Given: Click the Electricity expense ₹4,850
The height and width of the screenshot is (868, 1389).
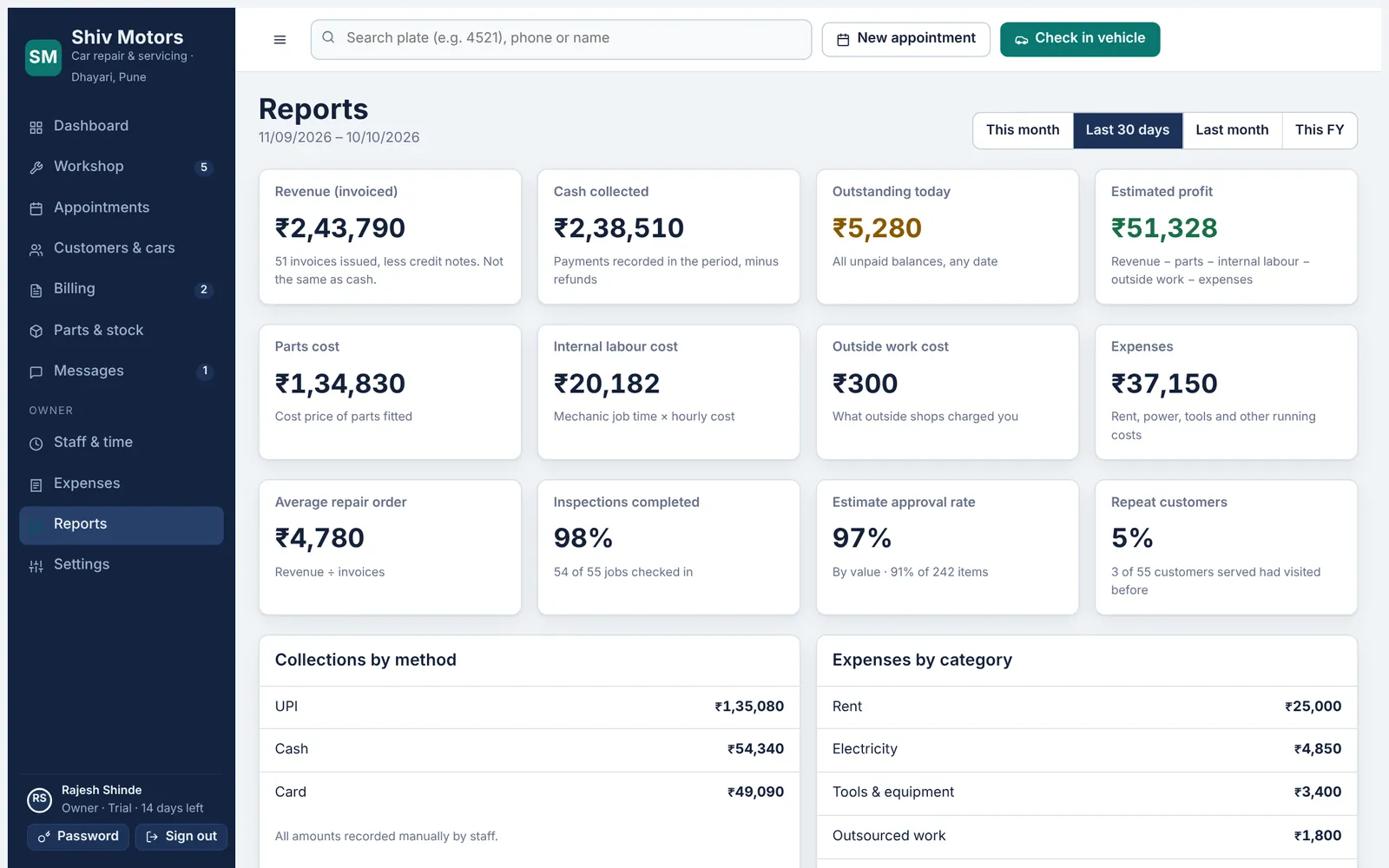Looking at the screenshot, I should 1317,749.
